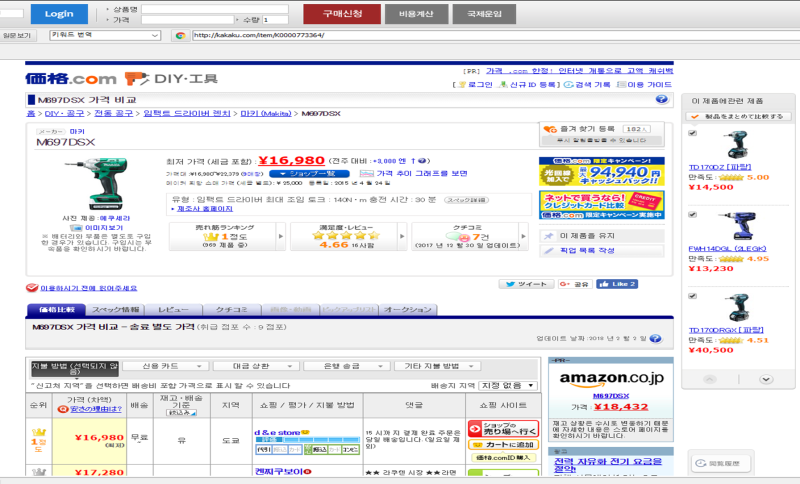The width and height of the screenshot is (800, 484).
Task: Open the d&e store shop link
Action: coord(277,432)
